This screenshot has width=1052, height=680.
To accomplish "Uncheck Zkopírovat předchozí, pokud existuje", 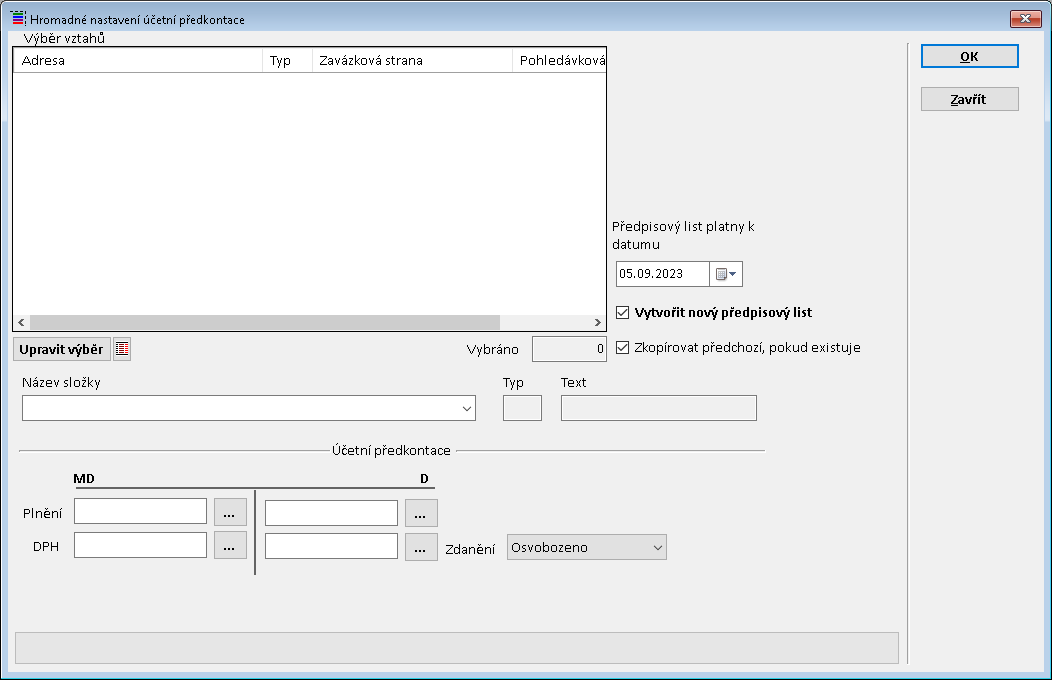I will [623, 348].
